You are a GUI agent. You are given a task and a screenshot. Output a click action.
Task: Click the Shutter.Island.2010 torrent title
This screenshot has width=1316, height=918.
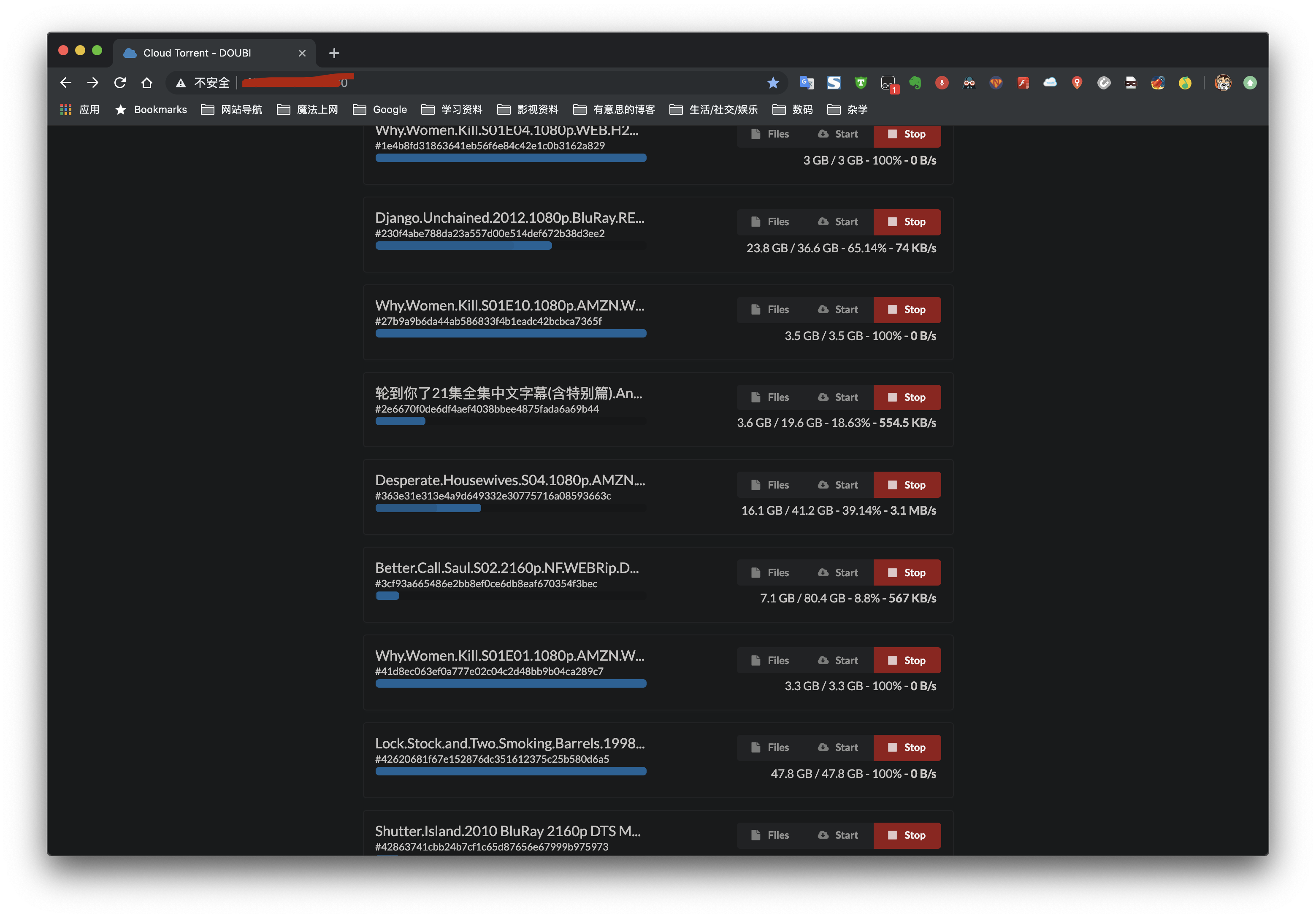507,831
